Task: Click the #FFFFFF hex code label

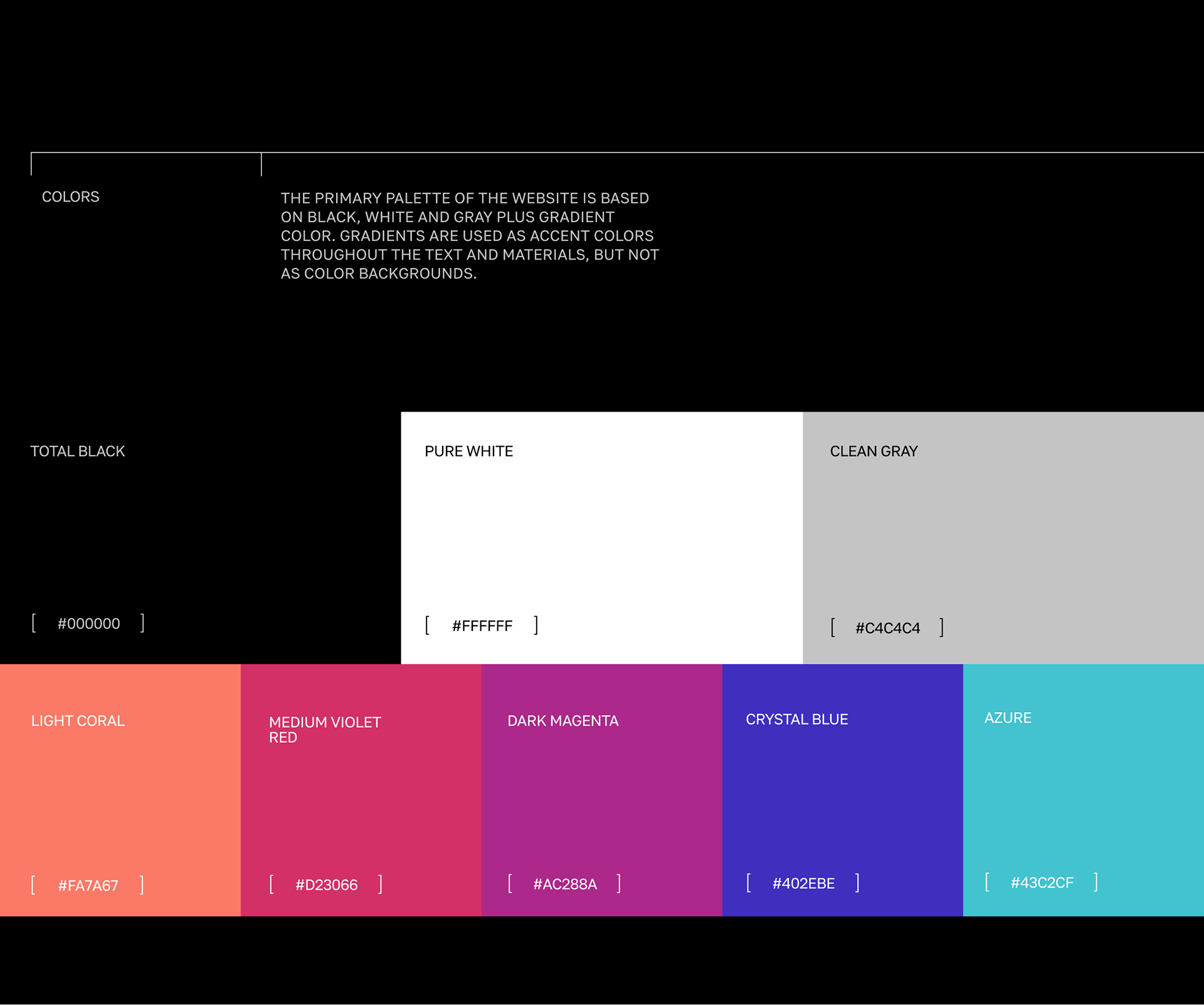Action: tap(482, 625)
